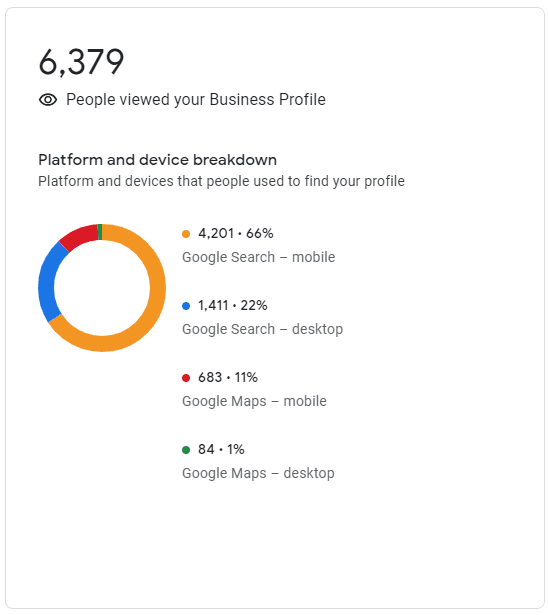Click 'People viewed your Business Profile' text
The image size is (548, 615).
[x=196, y=100]
